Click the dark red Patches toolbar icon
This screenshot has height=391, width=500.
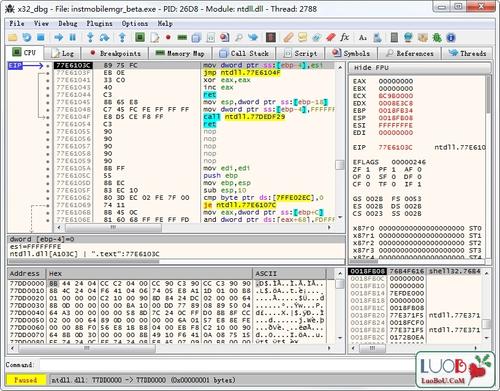click(x=271, y=37)
